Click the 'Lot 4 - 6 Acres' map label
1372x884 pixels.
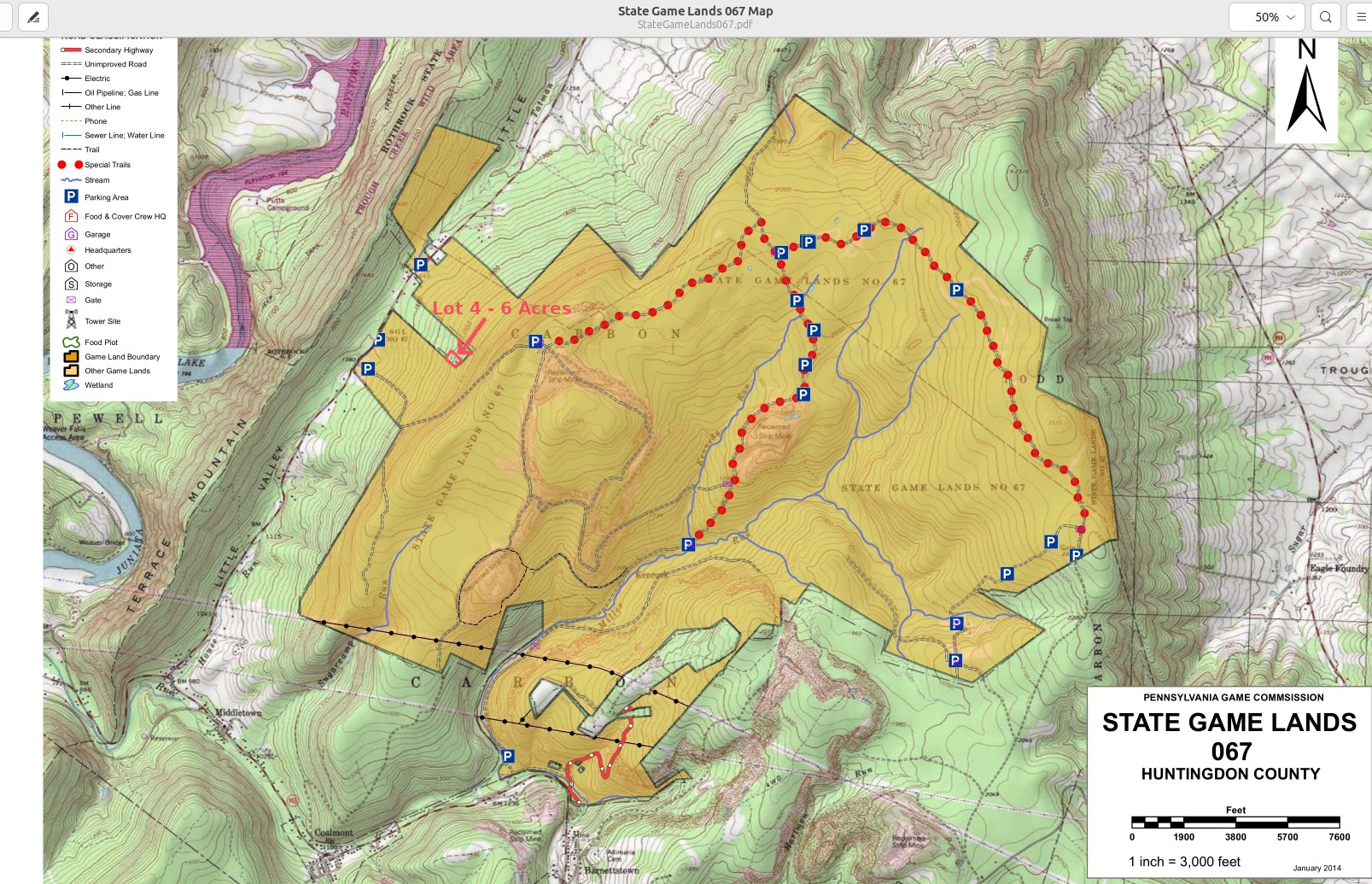tap(502, 308)
